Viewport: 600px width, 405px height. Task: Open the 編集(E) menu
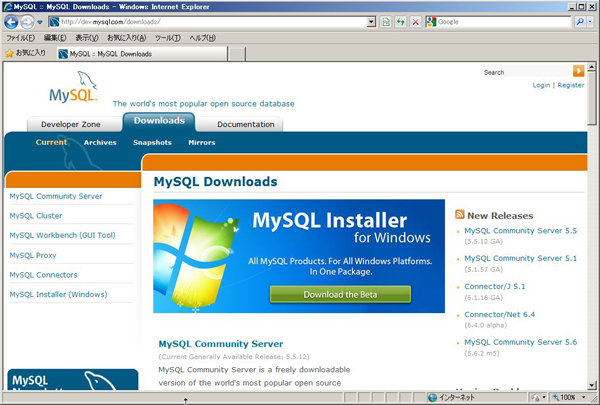(x=55, y=38)
